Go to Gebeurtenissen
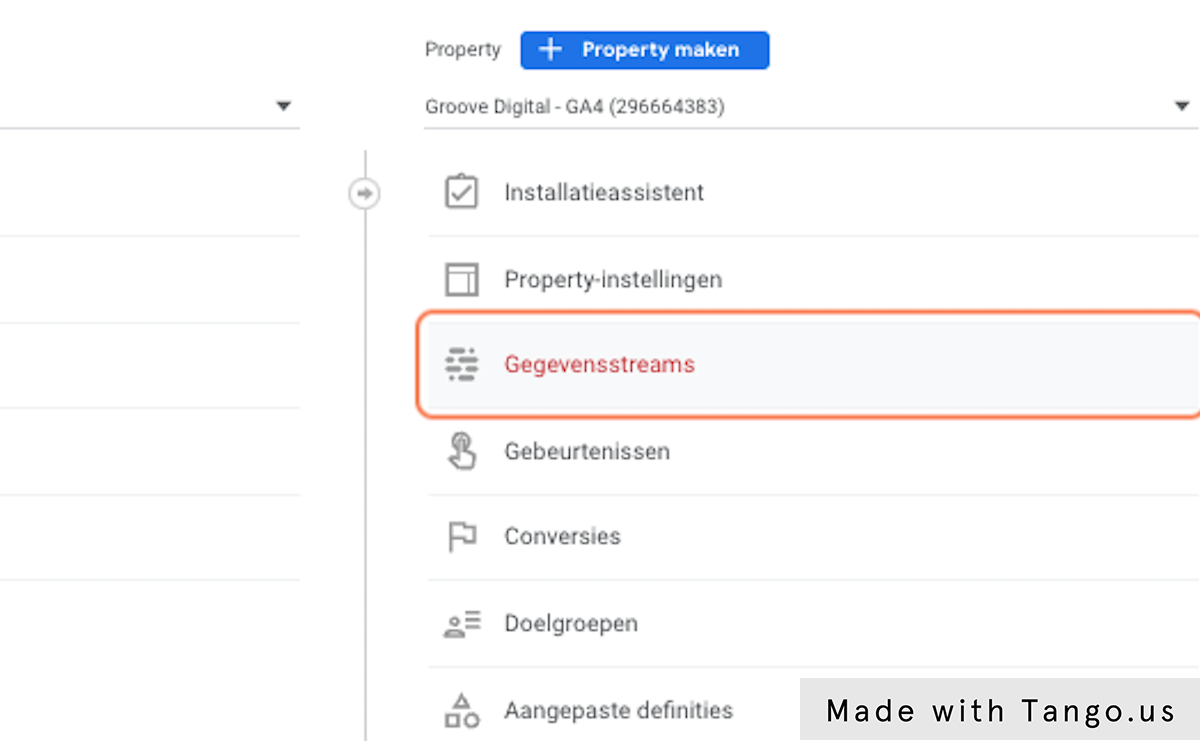Screen dimensions: 1200x741 (x=587, y=451)
